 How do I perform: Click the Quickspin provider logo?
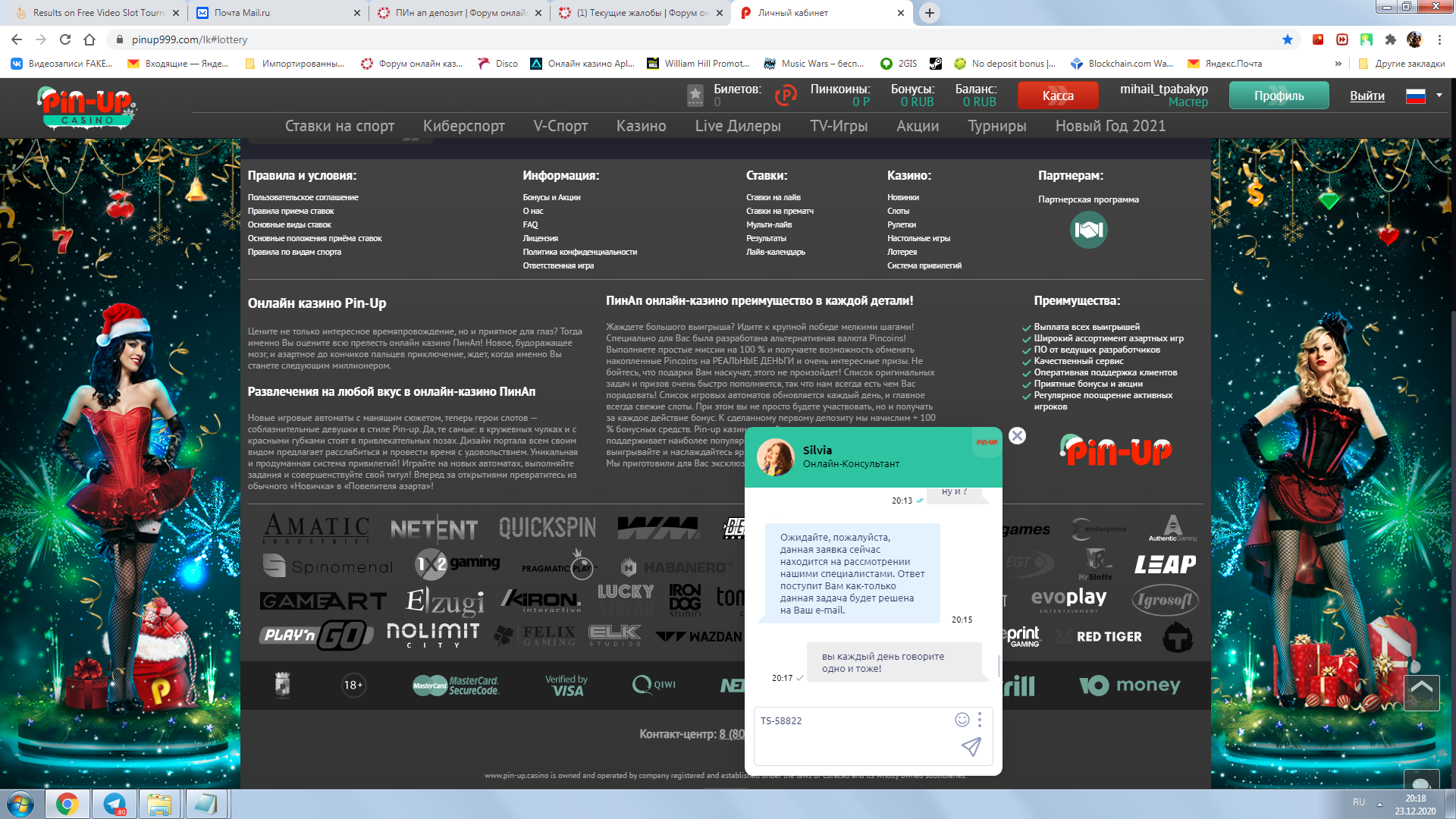click(548, 528)
